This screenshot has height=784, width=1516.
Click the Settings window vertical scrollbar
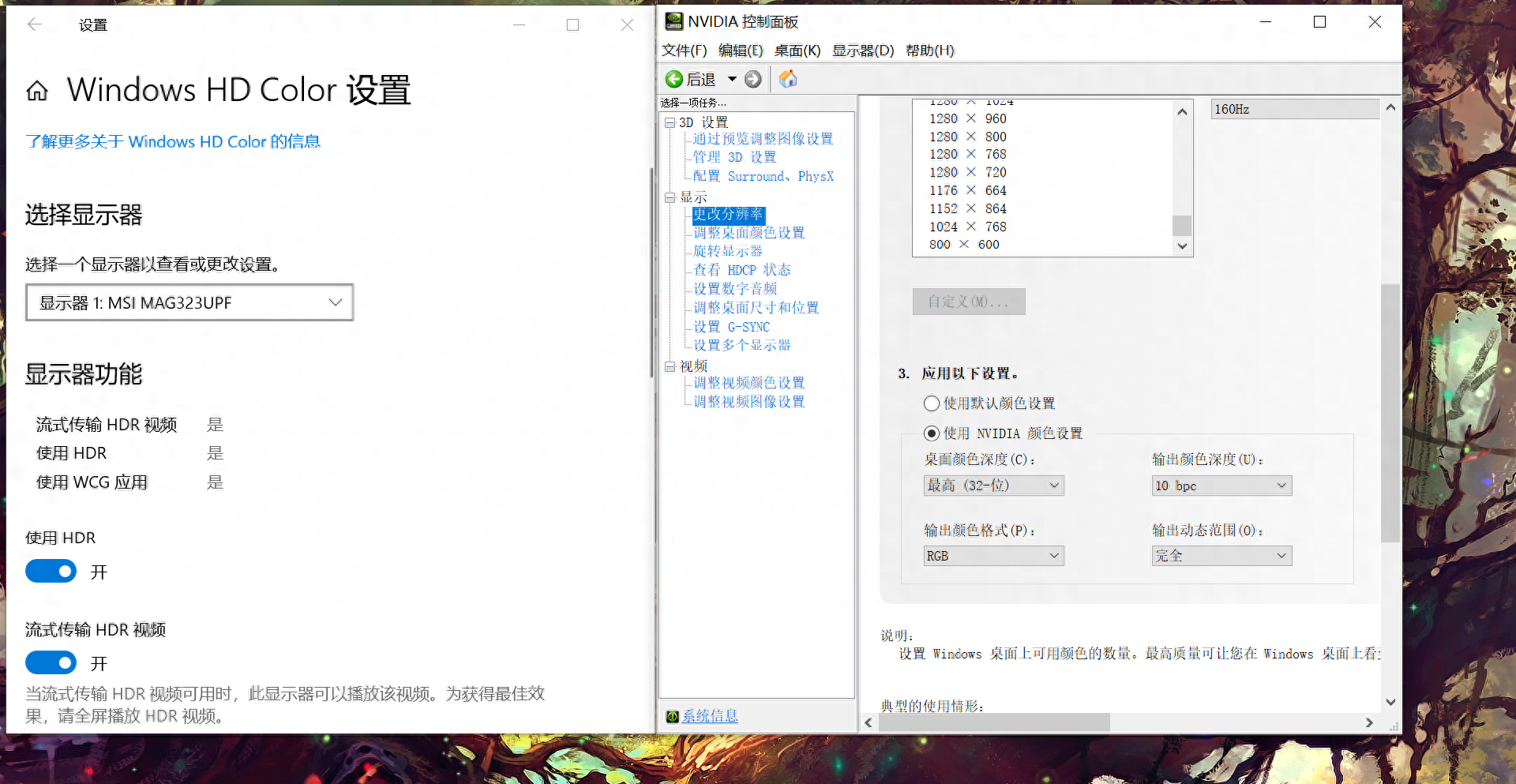tap(651, 272)
